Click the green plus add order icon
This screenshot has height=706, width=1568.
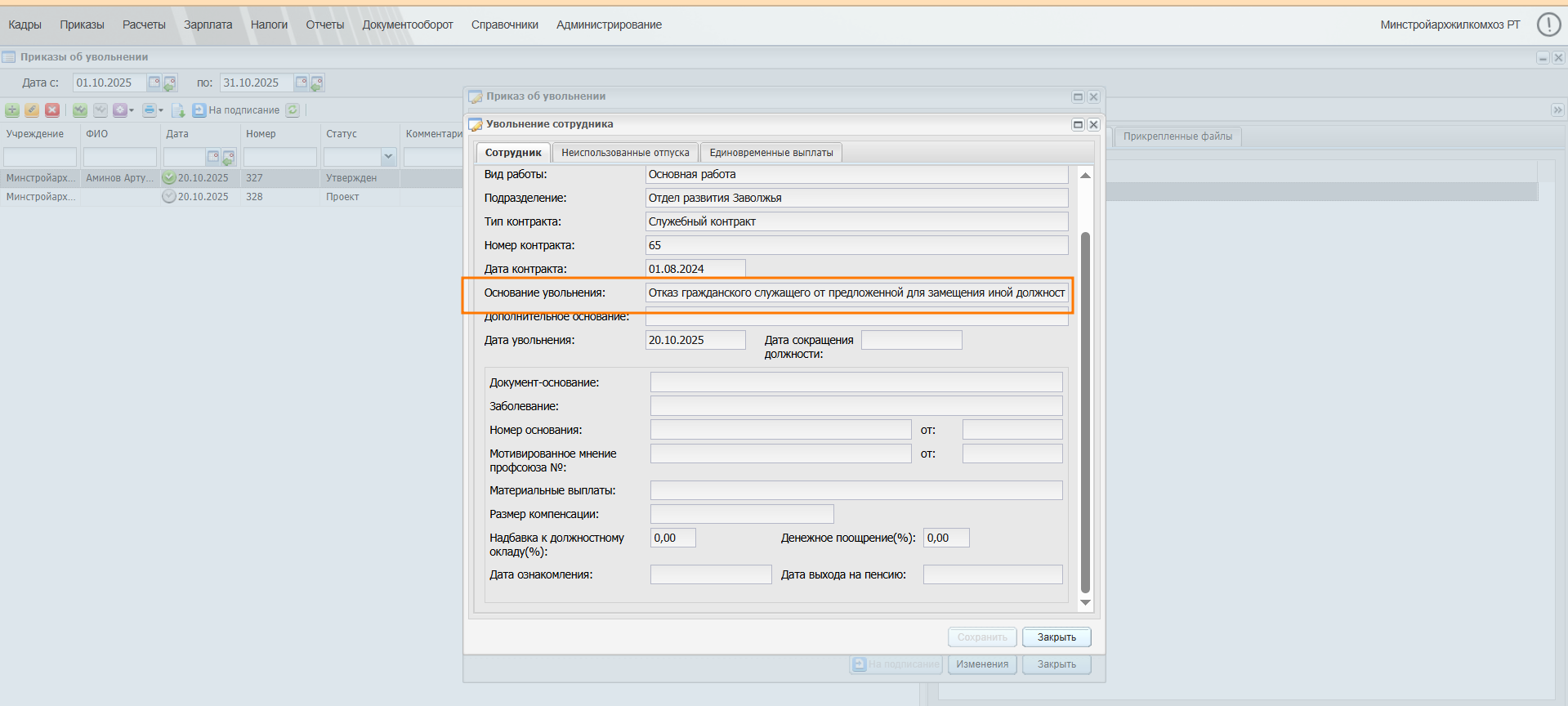pyautogui.click(x=12, y=110)
